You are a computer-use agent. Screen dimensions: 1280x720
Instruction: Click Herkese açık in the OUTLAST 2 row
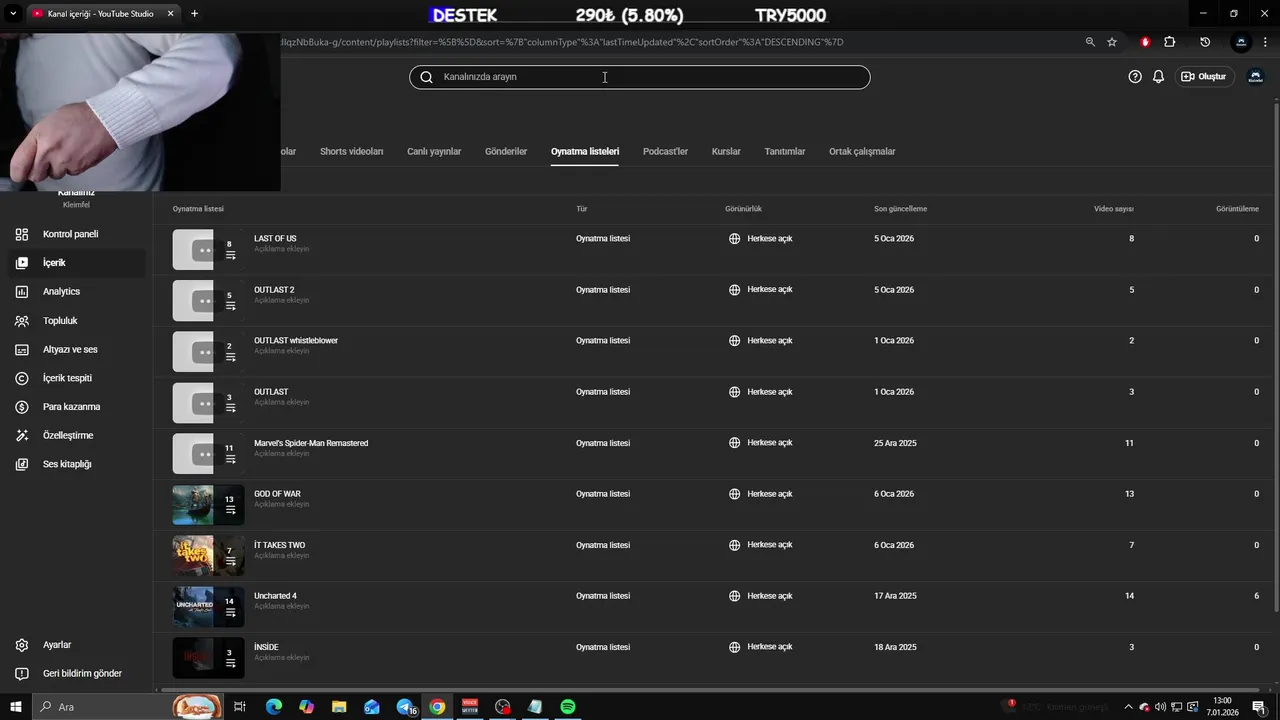click(x=770, y=290)
